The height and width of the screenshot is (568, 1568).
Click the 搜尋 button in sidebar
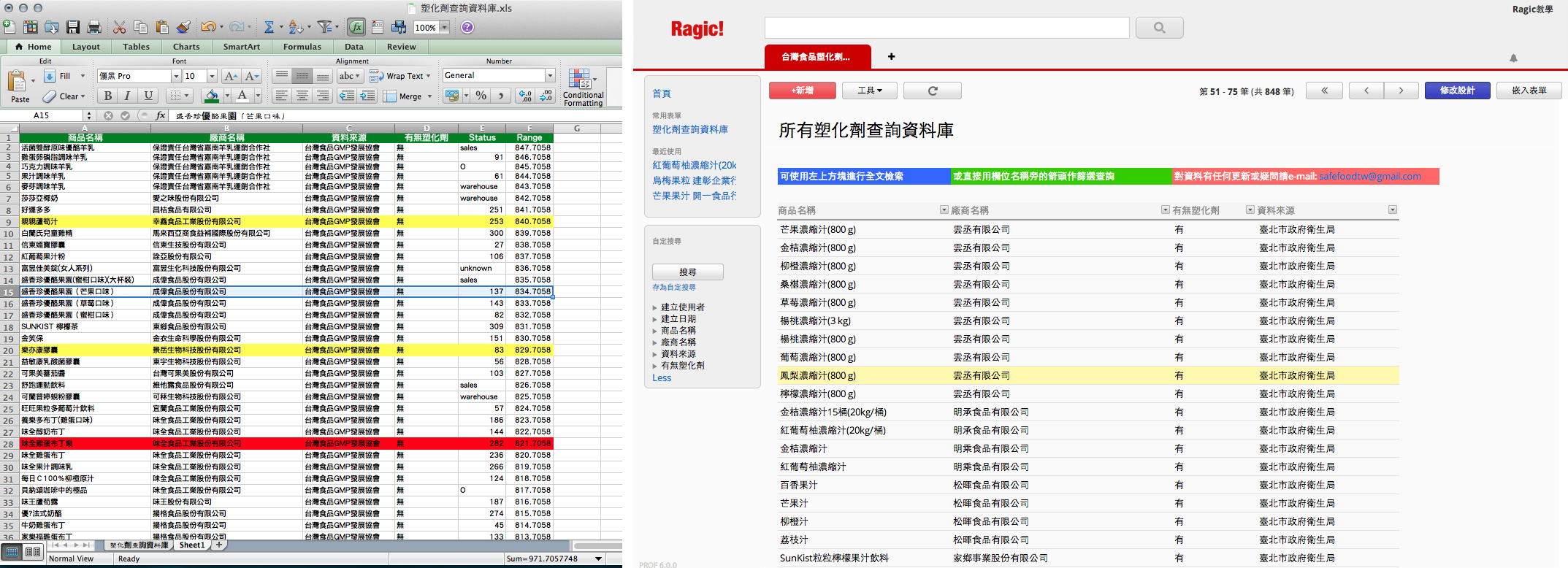[x=687, y=272]
